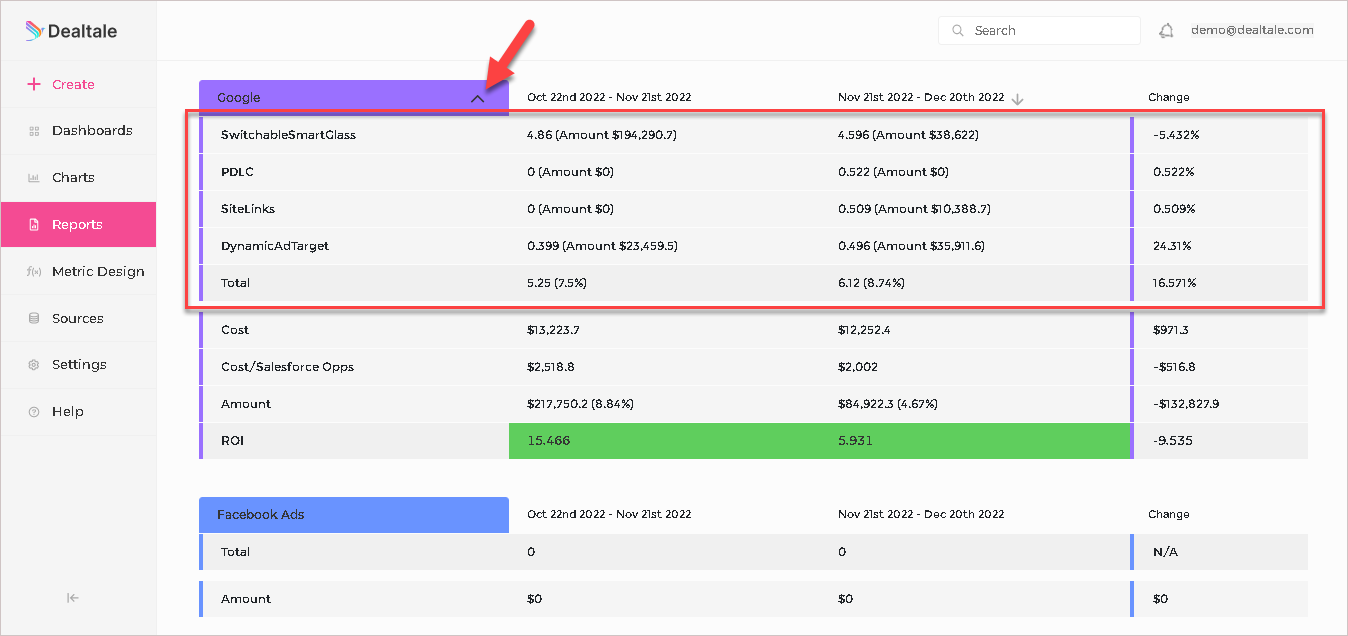Click change value 24.31%

[x=1171, y=246]
